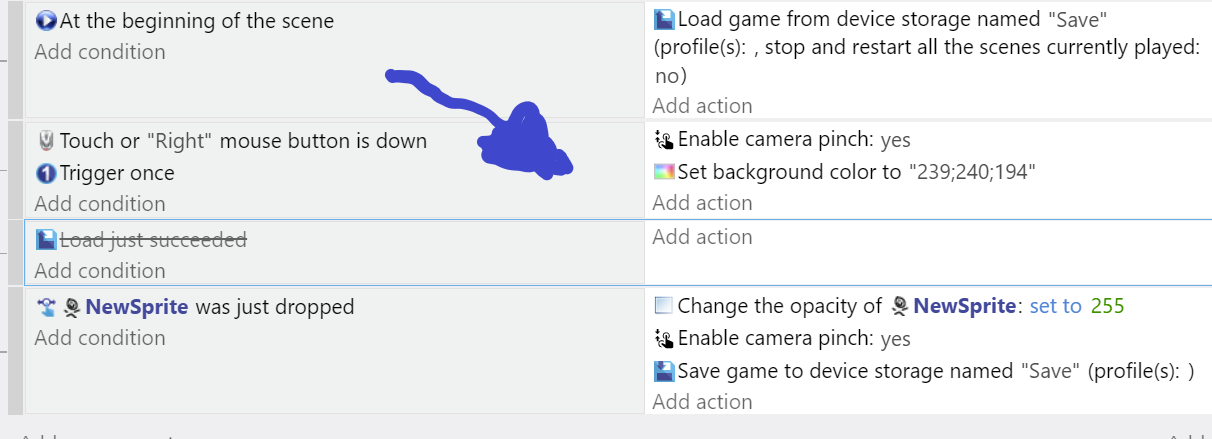Click the opacity value 255
This screenshot has width=1212, height=439.
click(1108, 306)
